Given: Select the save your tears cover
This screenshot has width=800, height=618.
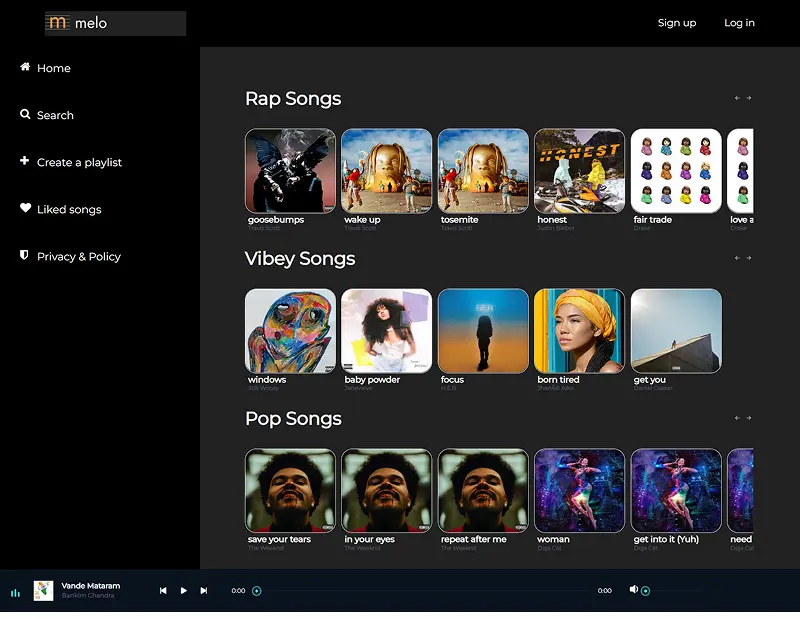Looking at the screenshot, I should coord(290,490).
